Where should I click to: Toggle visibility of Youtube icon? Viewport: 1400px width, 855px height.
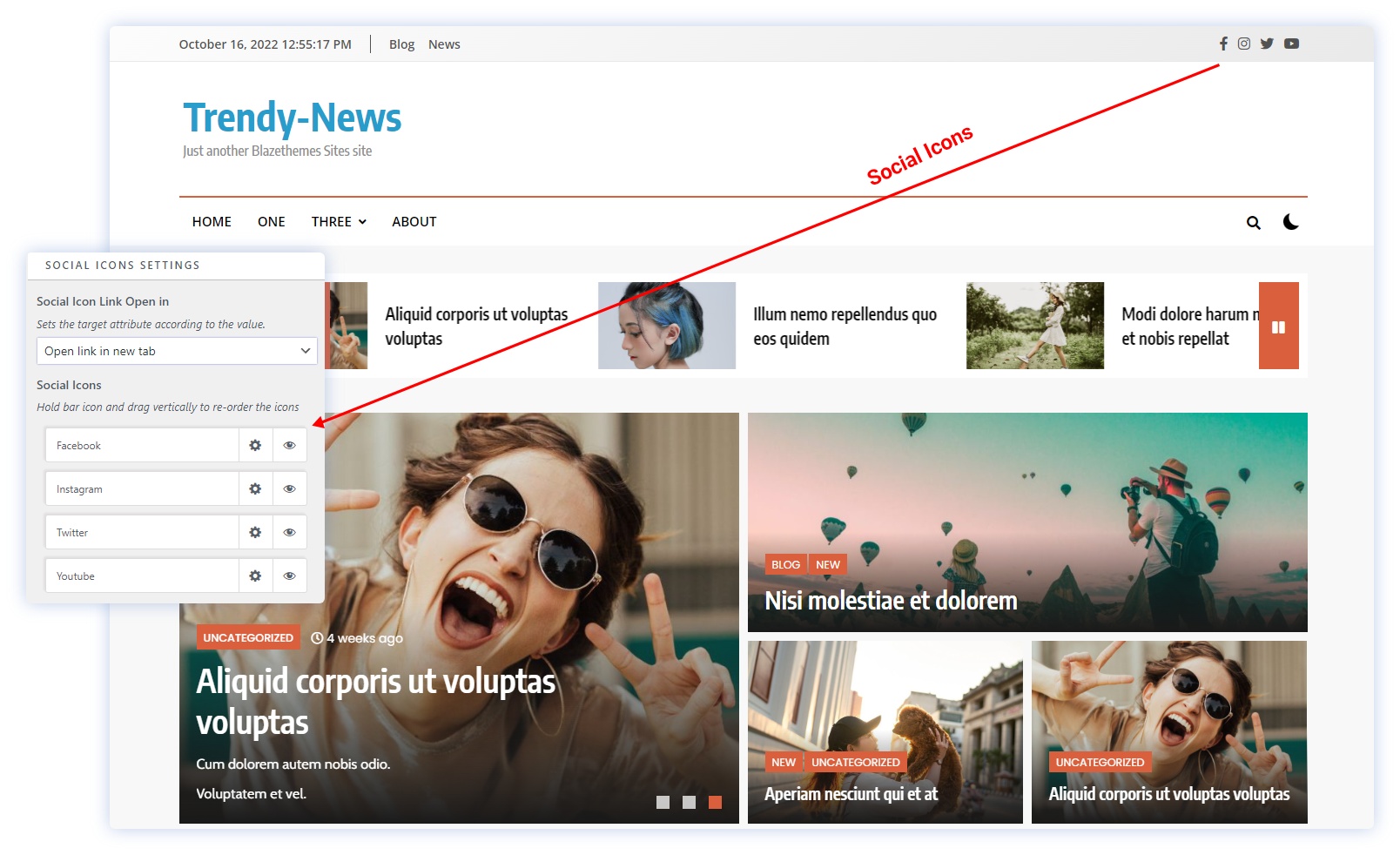[290, 576]
